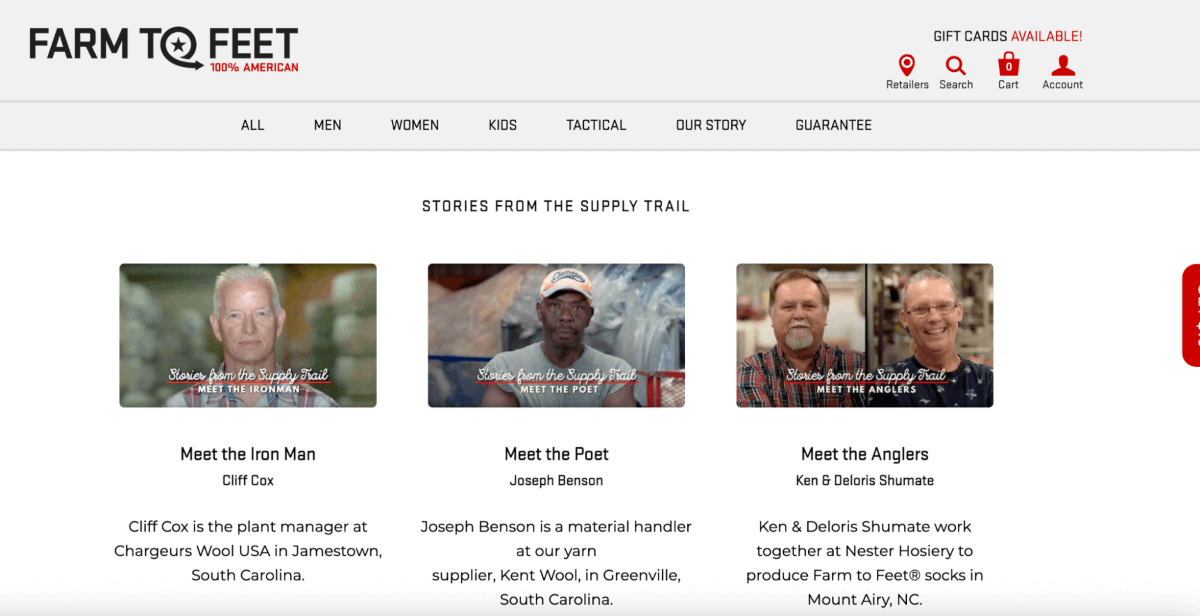The width and height of the screenshot is (1200, 616).
Task: Select MEN in the navigation bar
Action: point(328,125)
